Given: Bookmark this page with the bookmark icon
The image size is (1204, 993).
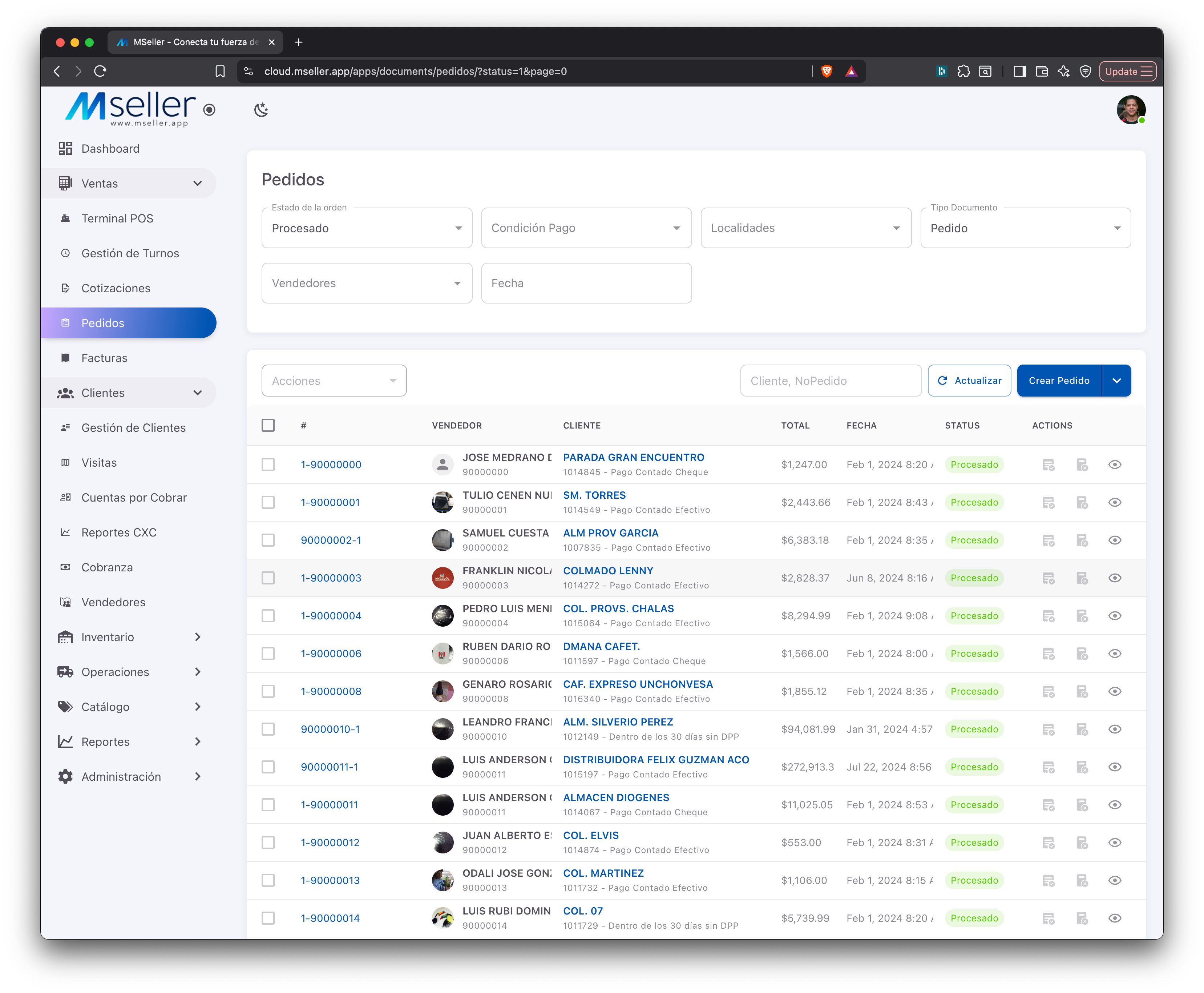Looking at the screenshot, I should (220, 71).
